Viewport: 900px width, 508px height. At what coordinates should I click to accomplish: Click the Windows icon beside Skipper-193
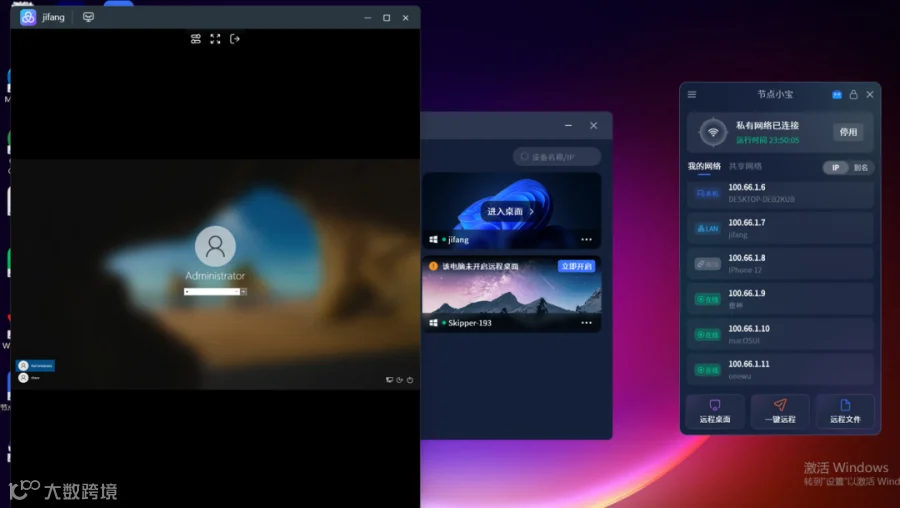point(433,323)
